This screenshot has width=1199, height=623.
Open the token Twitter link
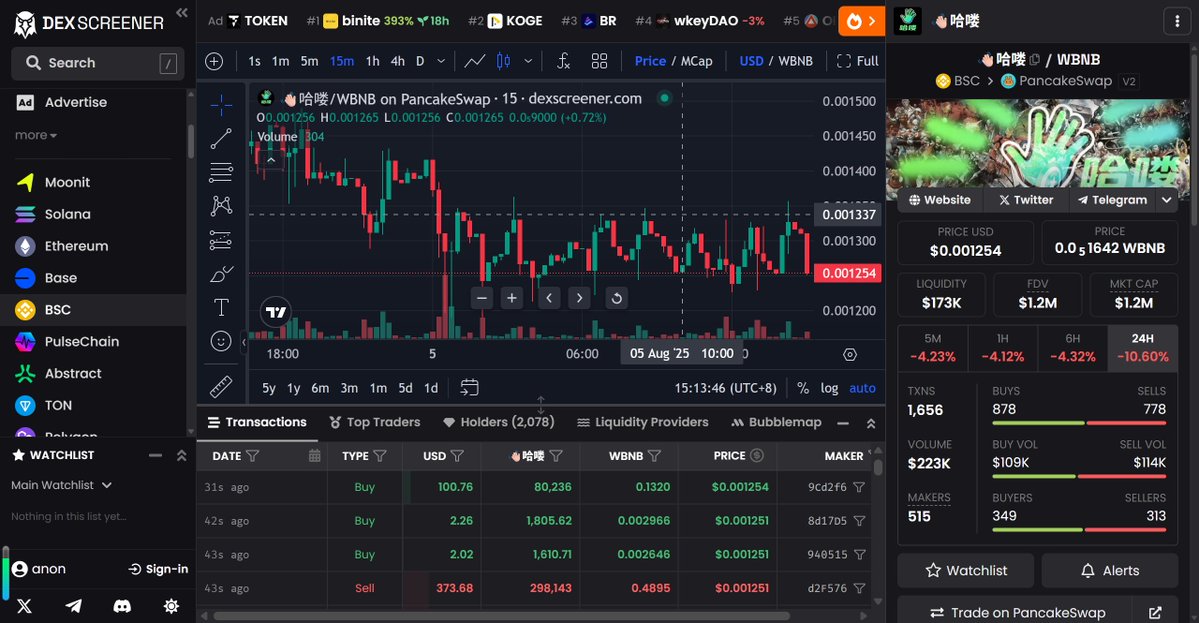[x=1026, y=200]
